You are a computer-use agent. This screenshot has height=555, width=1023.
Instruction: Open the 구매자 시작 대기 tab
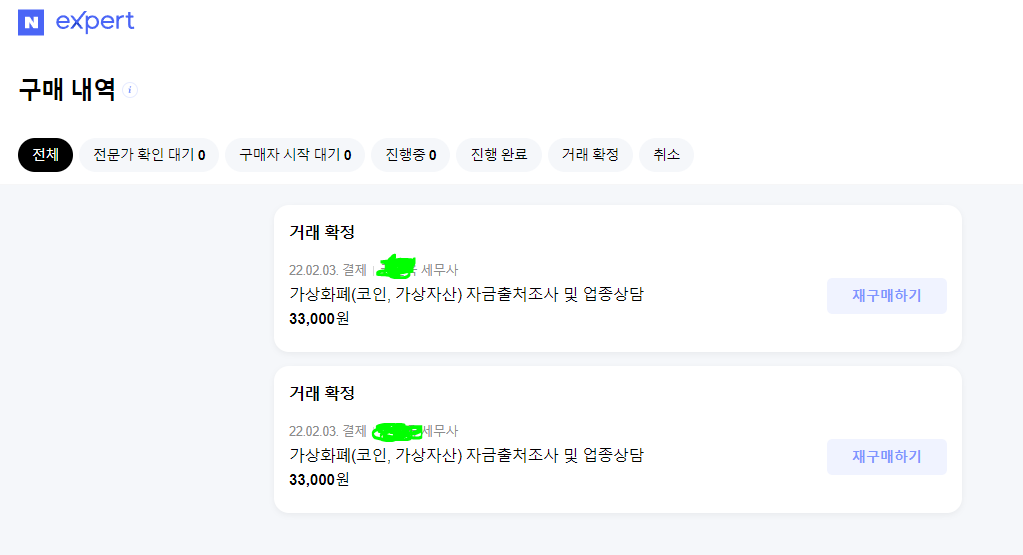[295, 155]
